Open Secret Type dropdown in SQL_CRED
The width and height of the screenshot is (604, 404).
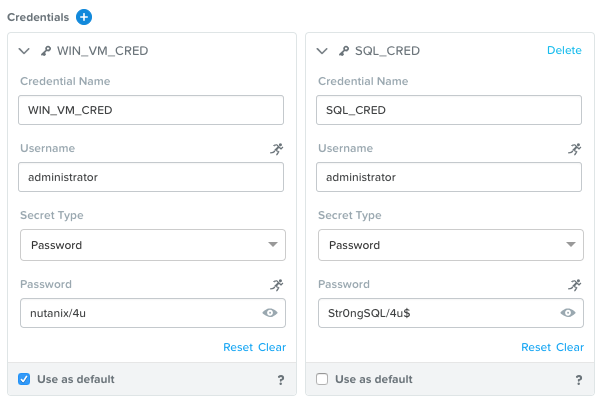point(451,245)
